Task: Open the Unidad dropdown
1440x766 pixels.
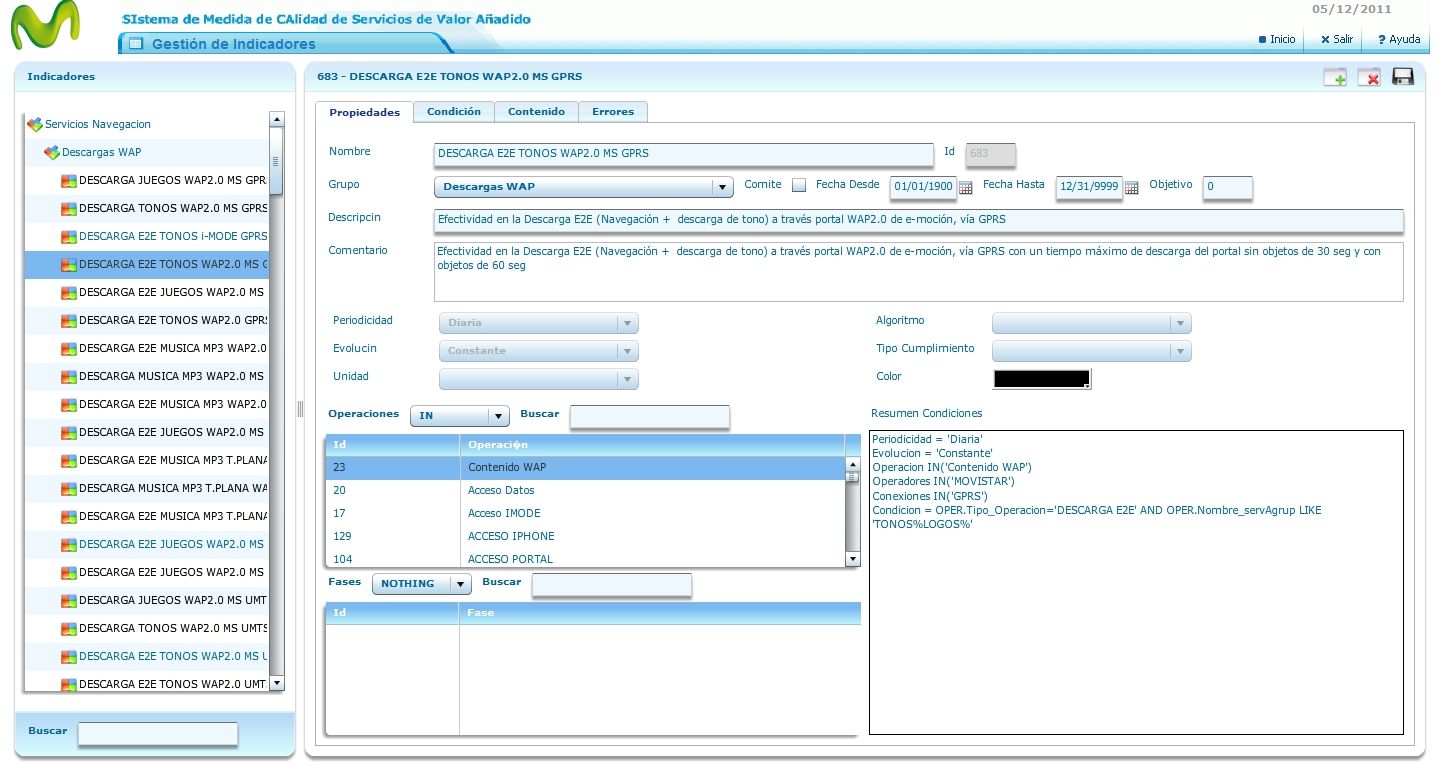Action: coord(538,379)
